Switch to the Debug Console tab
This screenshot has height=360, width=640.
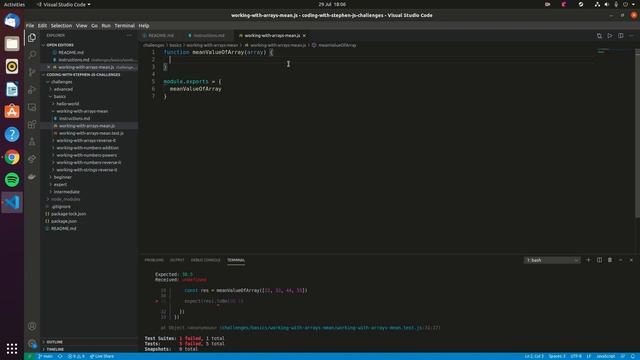click(x=205, y=260)
